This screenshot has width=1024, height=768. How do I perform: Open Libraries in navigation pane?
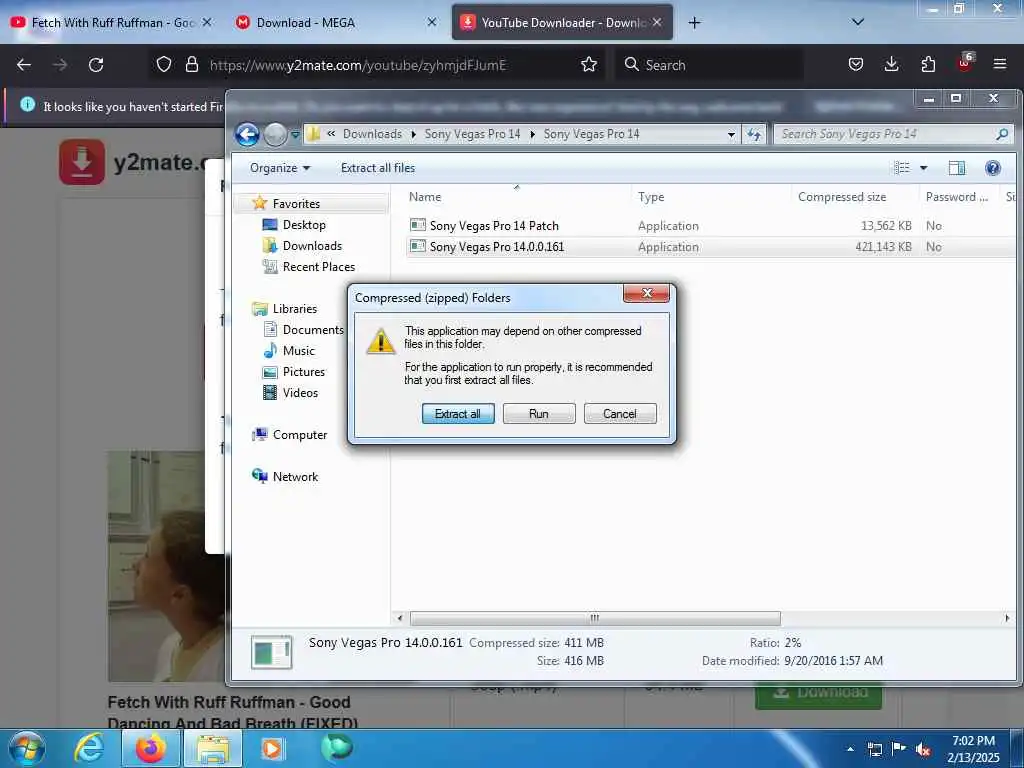click(295, 308)
